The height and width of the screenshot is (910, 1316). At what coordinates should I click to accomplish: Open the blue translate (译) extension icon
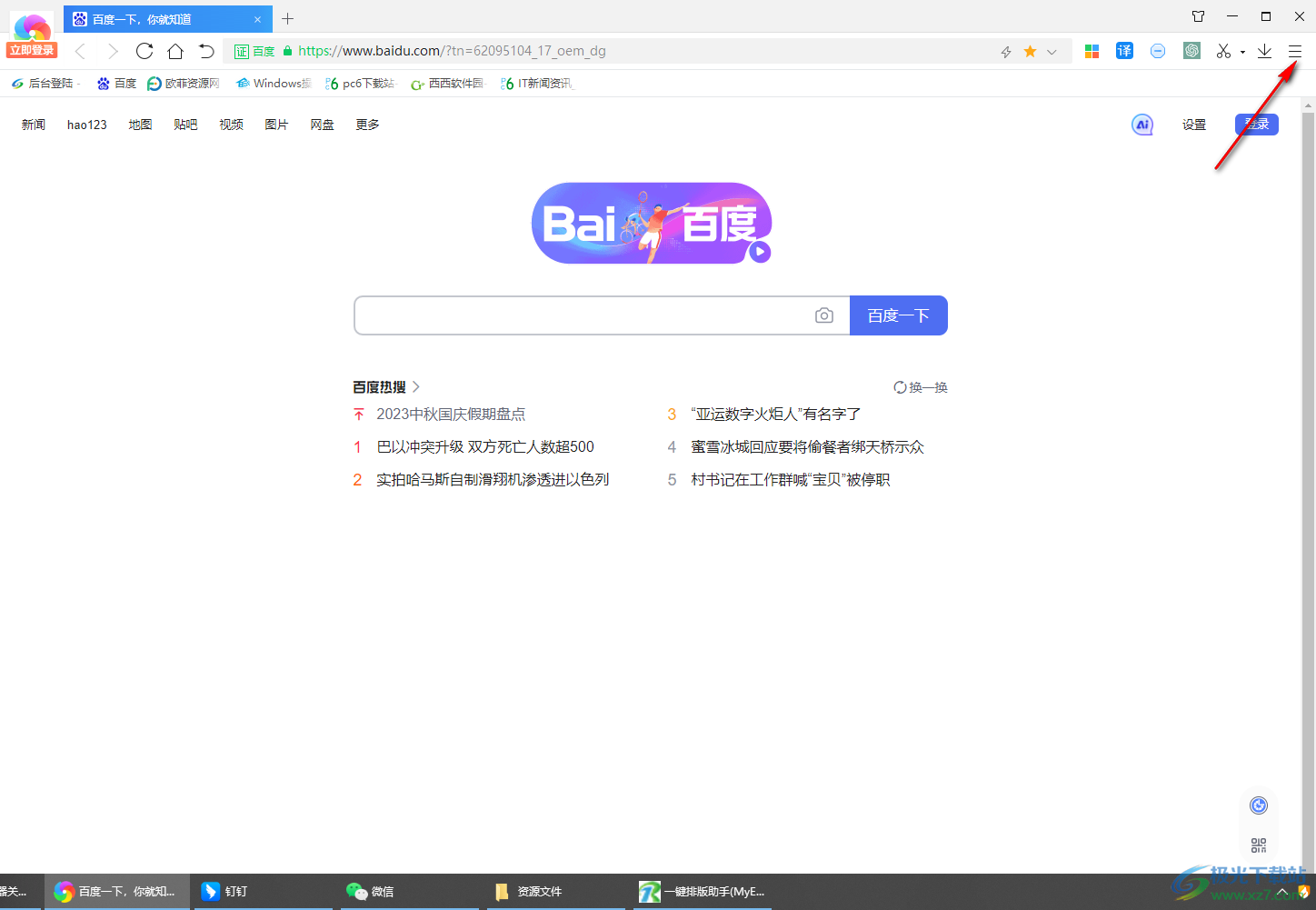click(1125, 51)
